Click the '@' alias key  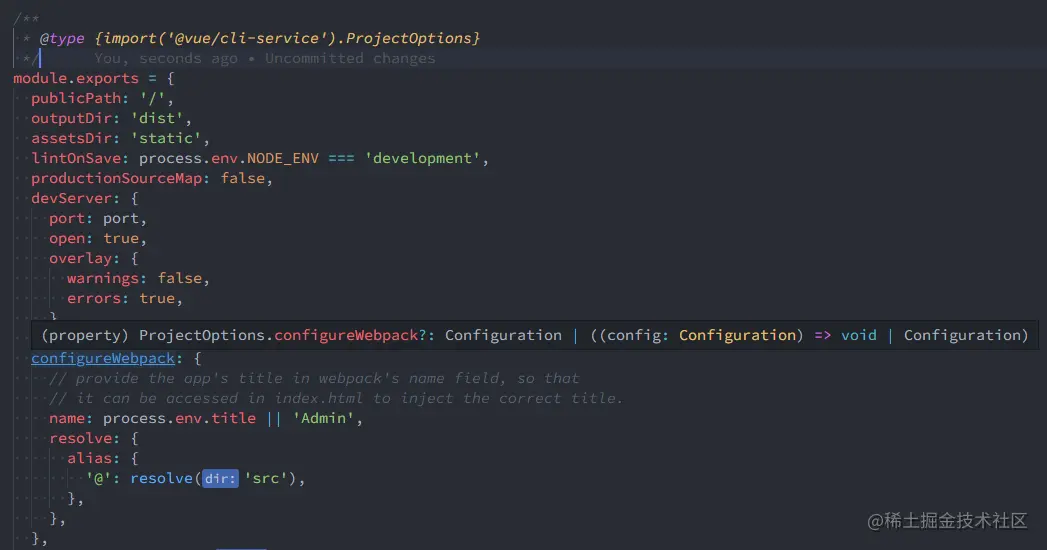point(98,479)
